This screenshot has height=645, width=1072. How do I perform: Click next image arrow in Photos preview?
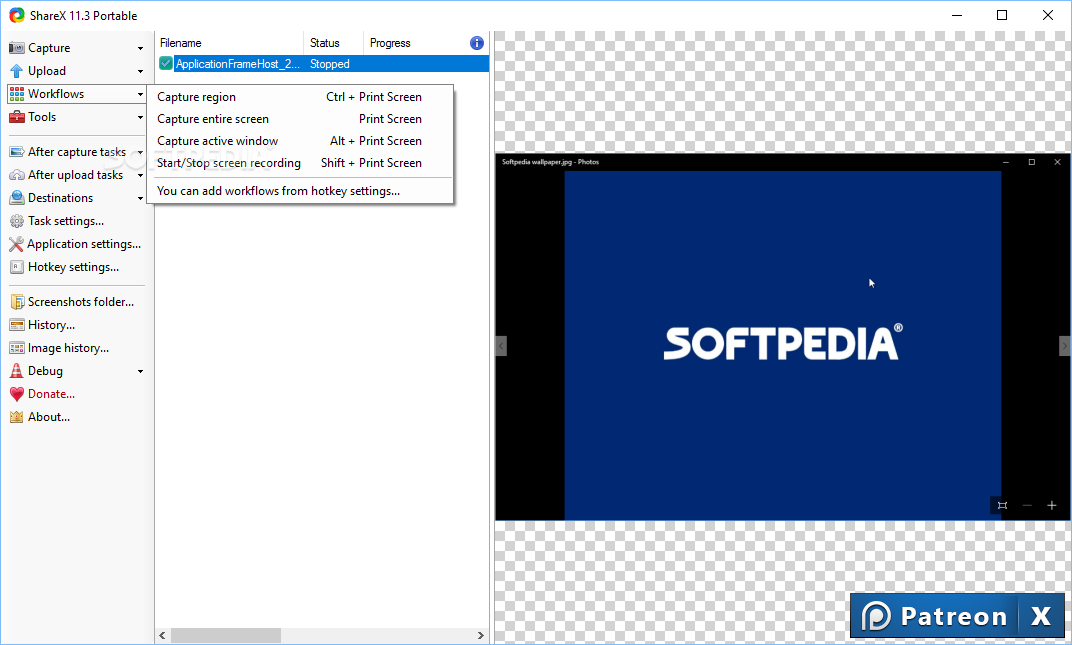(1064, 346)
